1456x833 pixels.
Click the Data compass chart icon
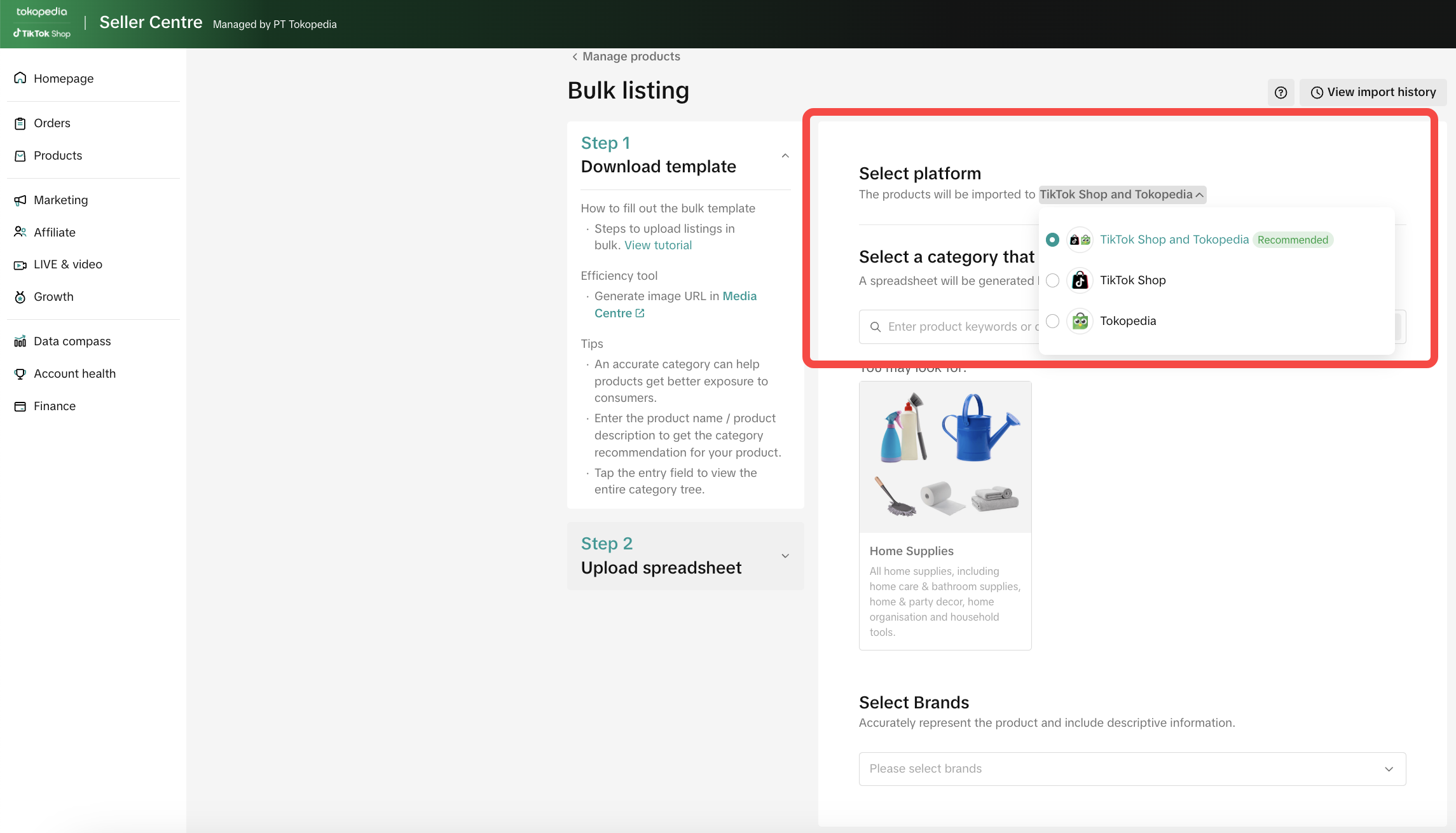[20, 341]
